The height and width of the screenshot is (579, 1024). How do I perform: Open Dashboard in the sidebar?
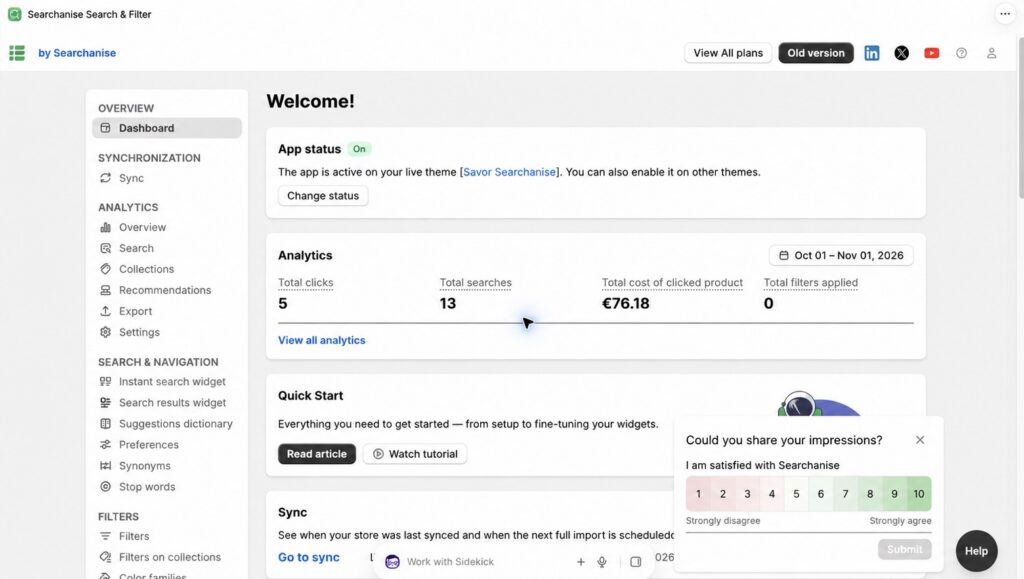pos(167,128)
